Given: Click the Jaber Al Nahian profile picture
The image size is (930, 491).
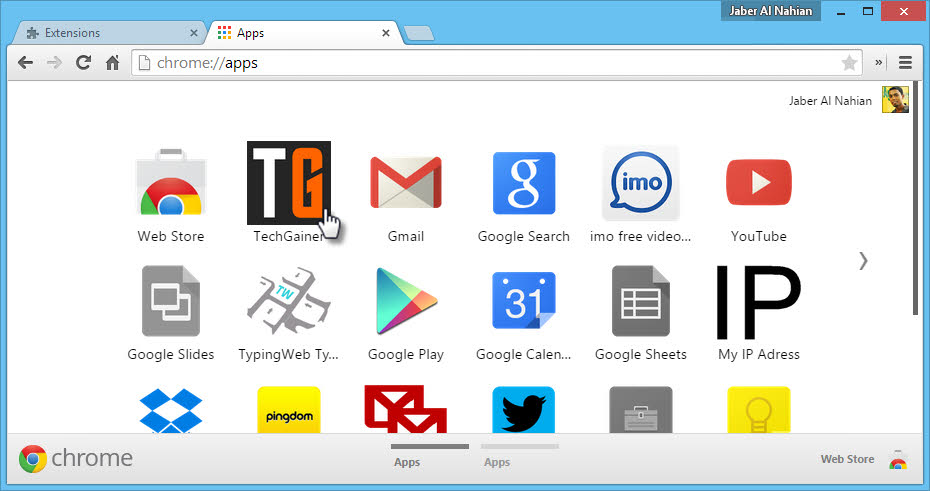Looking at the screenshot, I should tap(895, 100).
